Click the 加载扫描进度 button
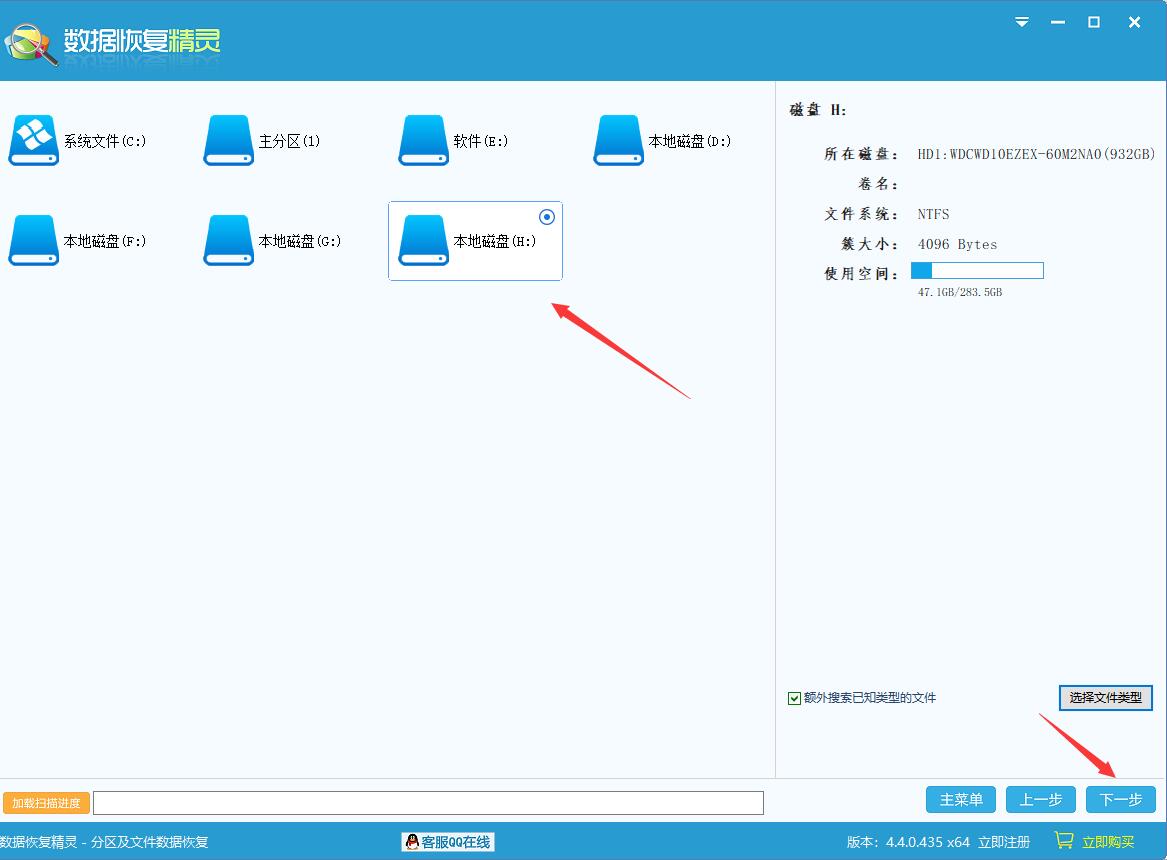This screenshot has height=860, width=1167. [x=46, y=803]
